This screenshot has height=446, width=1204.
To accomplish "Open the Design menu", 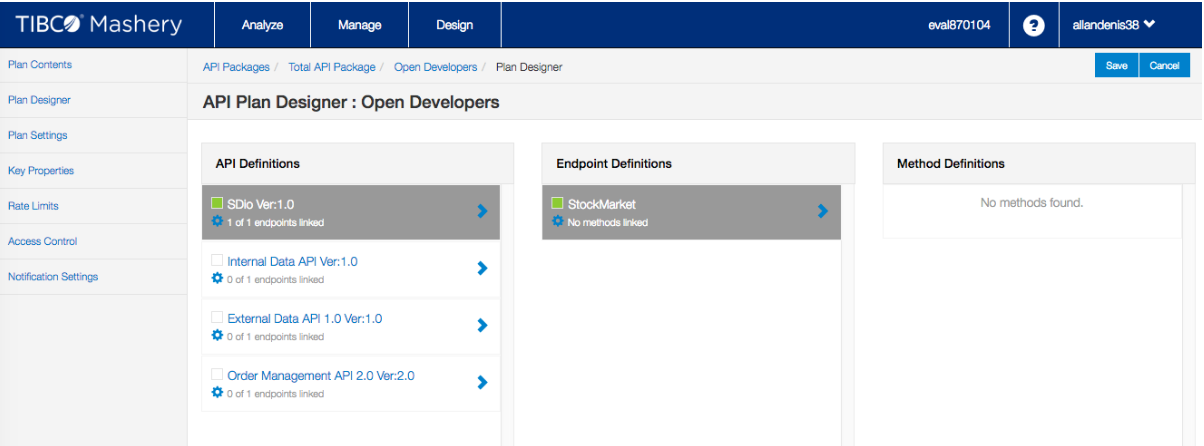I will [x=455, y=25].
